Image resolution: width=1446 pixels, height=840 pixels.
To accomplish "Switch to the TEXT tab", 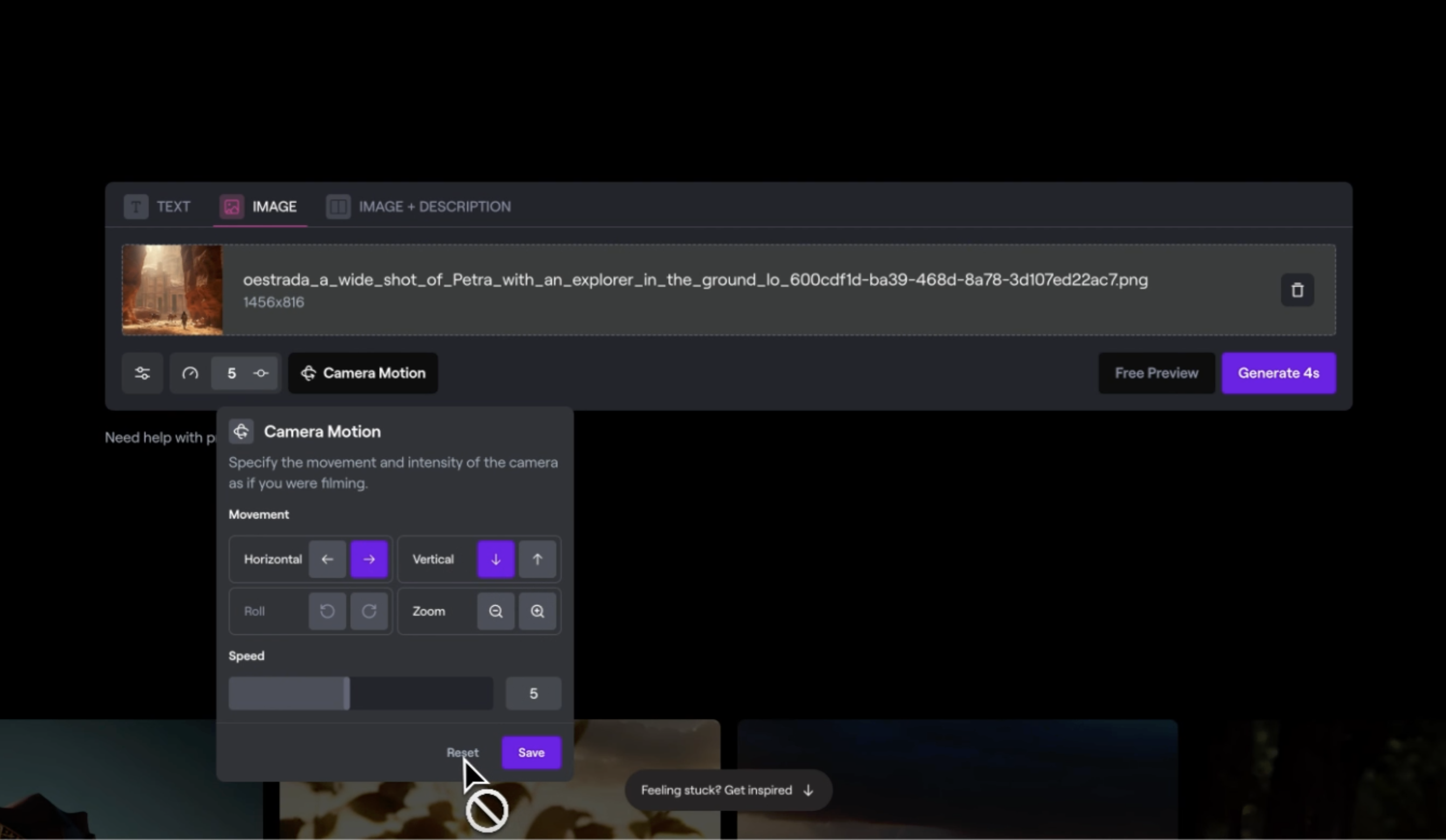I will pyautogui.click(x=157, y=206).
